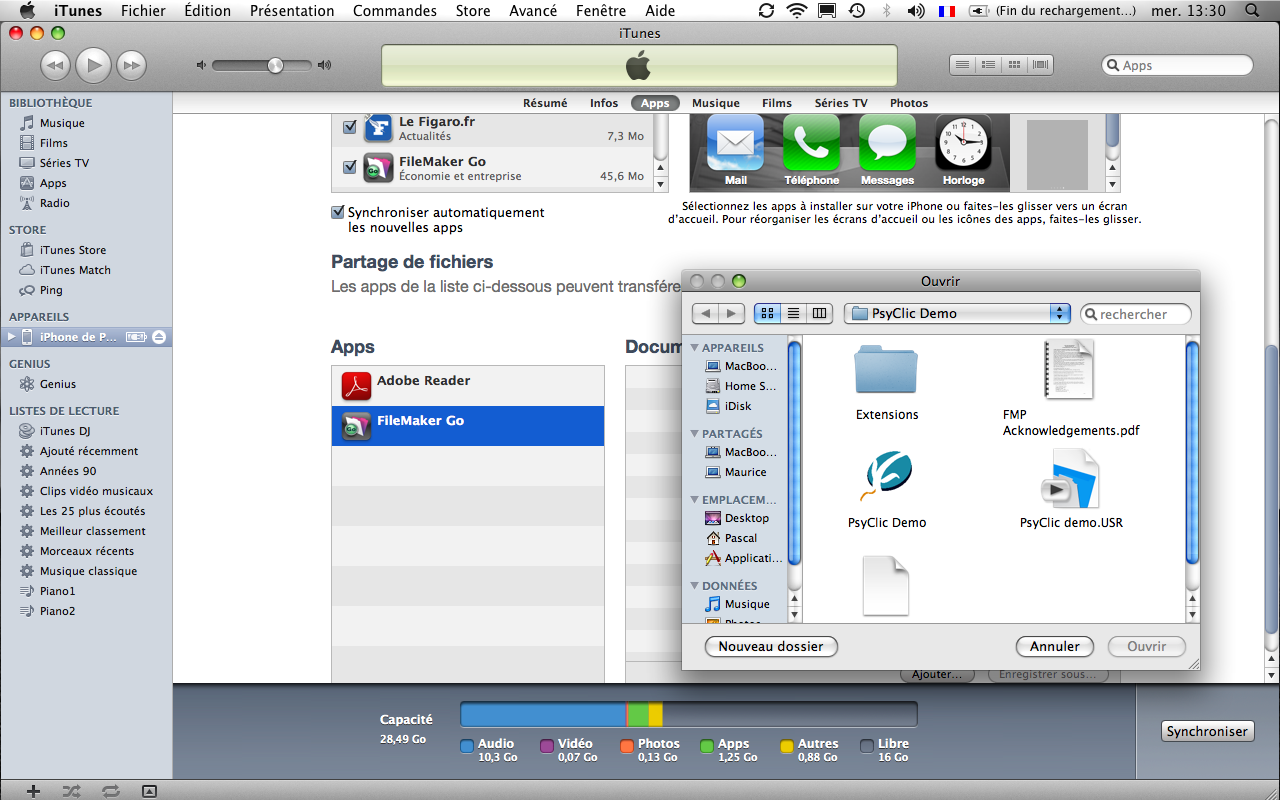Screen dimensions: 1280x800
Task: Switch to the Résumé tab
Action: click(x=545, y=103)
